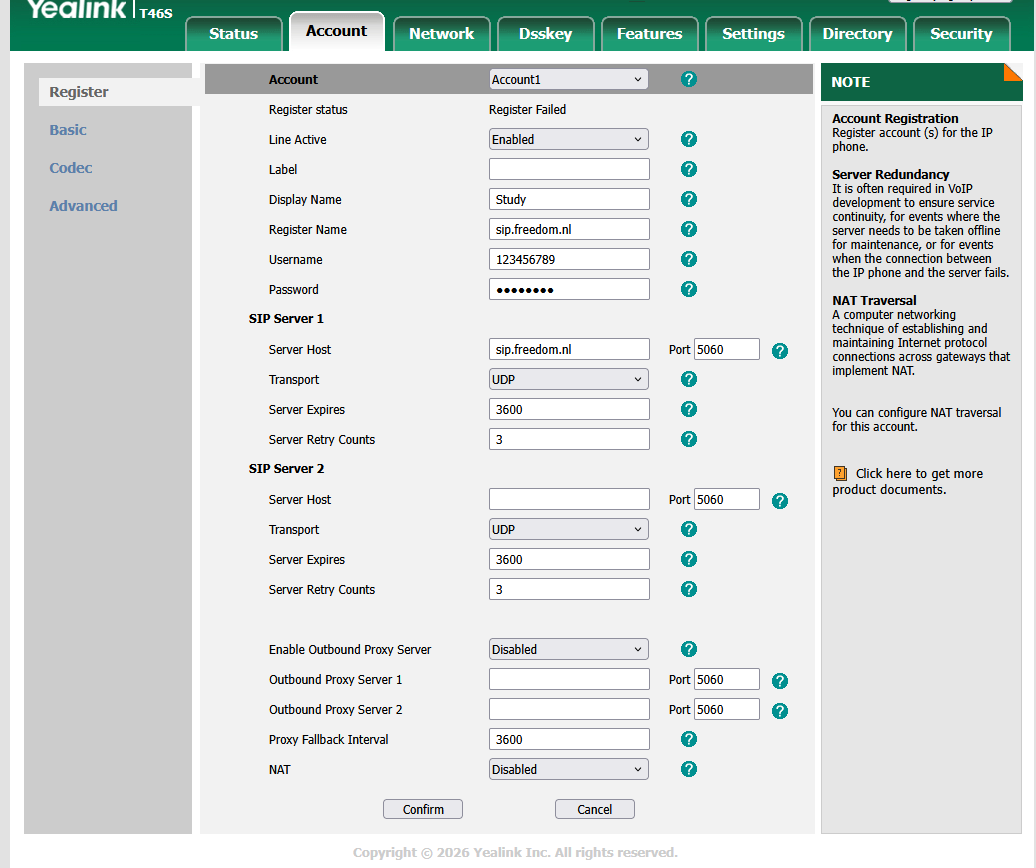Viewport: 1036px width, 868px height.
Task: Open help icon next to Line Active
Action: (x=688, y=139)
